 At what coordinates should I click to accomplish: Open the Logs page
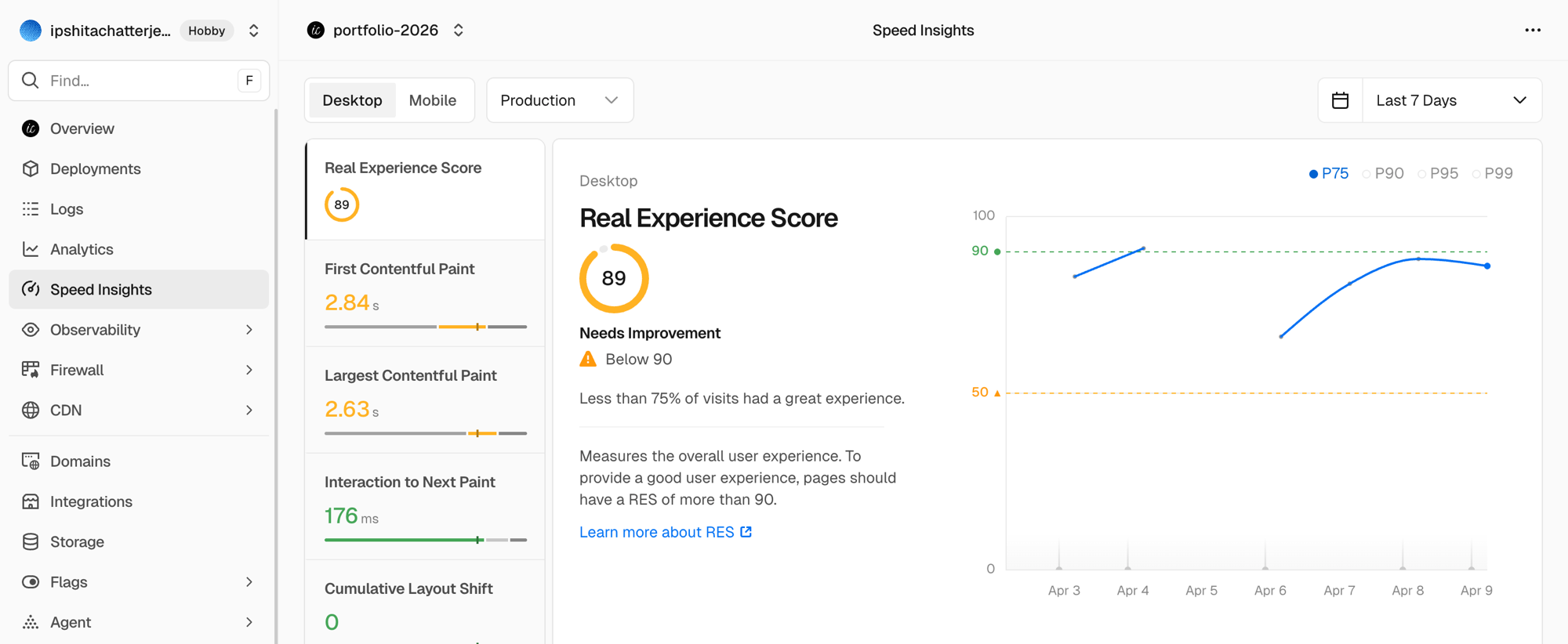(139, 209)
